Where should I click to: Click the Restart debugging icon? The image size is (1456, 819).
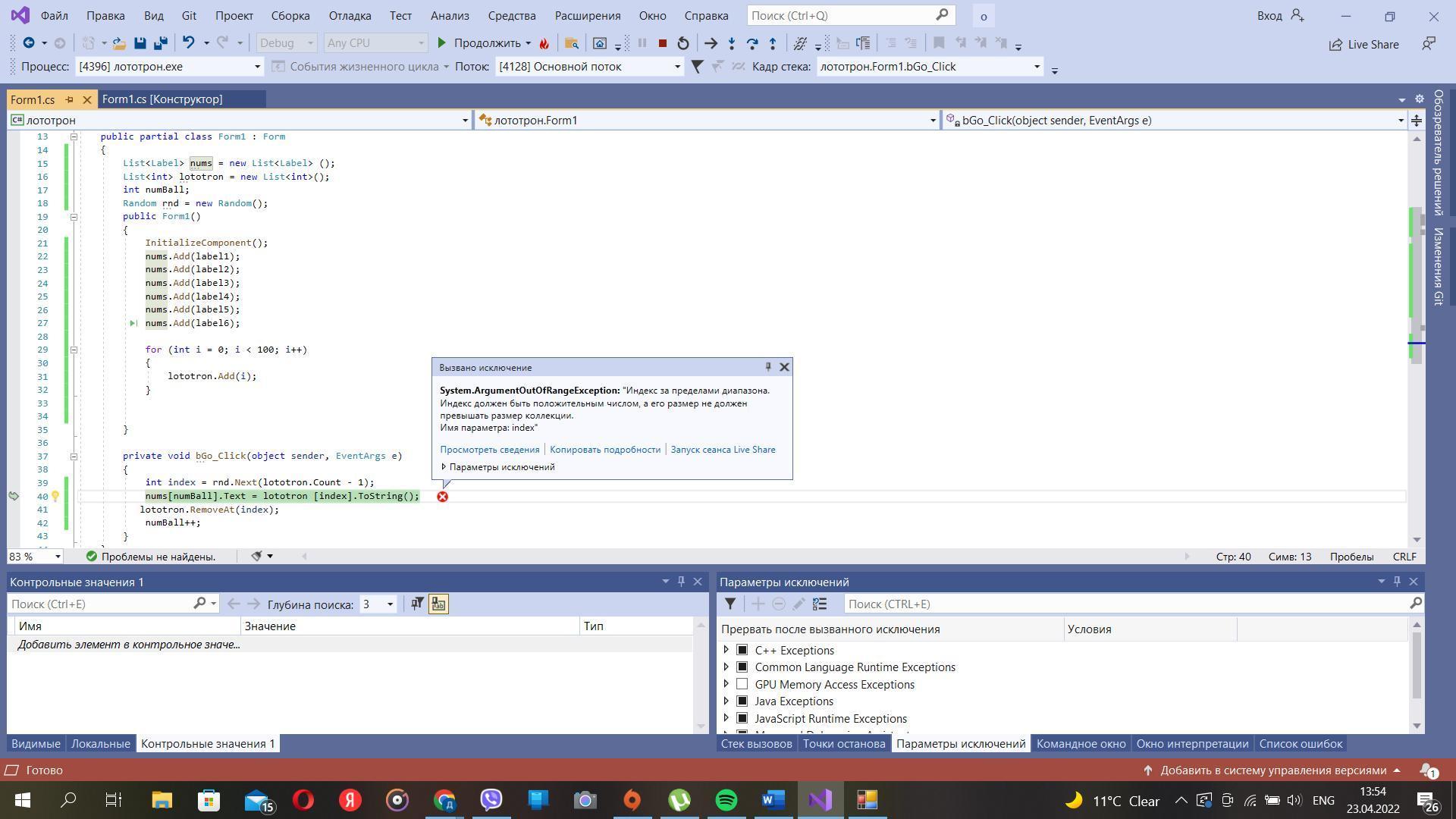pos(683,43)
